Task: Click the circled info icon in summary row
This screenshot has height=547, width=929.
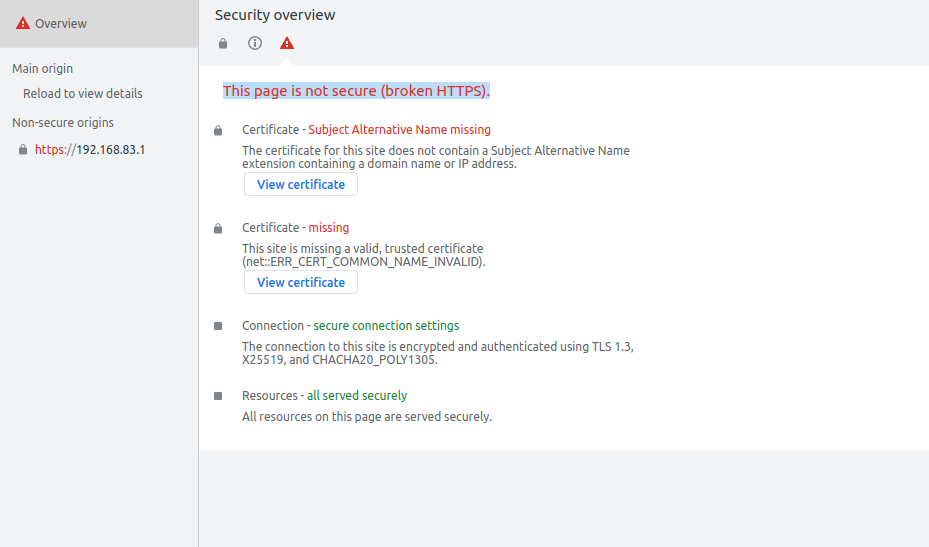Action: coord(255,43)
